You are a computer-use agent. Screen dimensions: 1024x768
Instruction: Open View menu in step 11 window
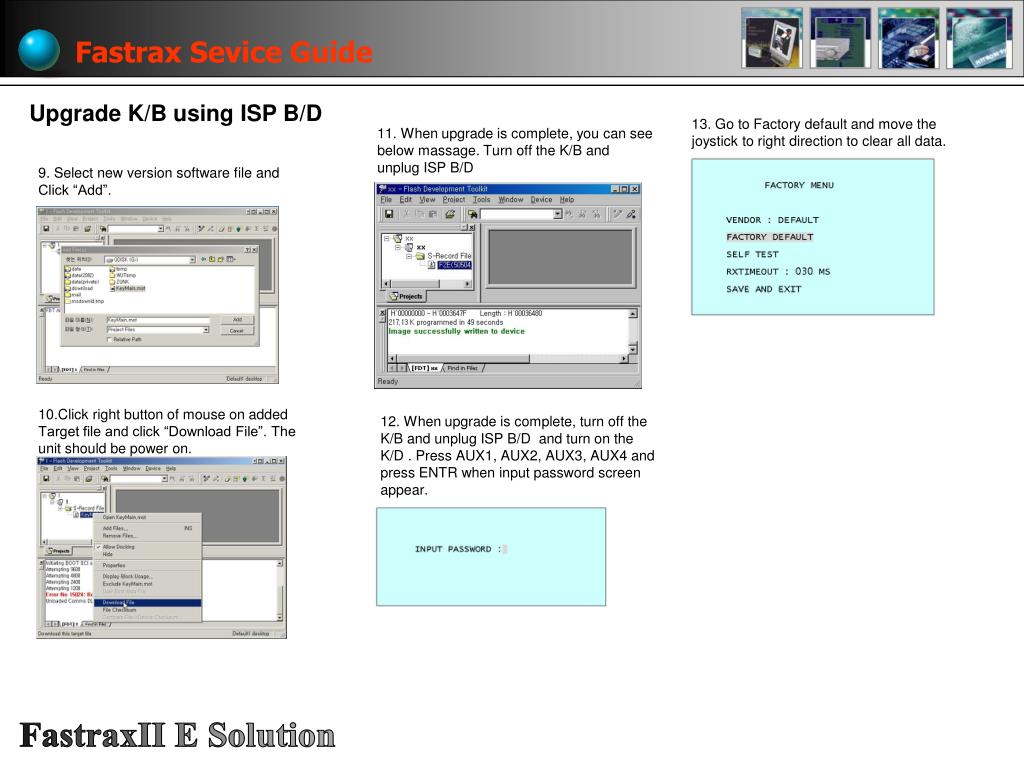click(x=427, y=200)
